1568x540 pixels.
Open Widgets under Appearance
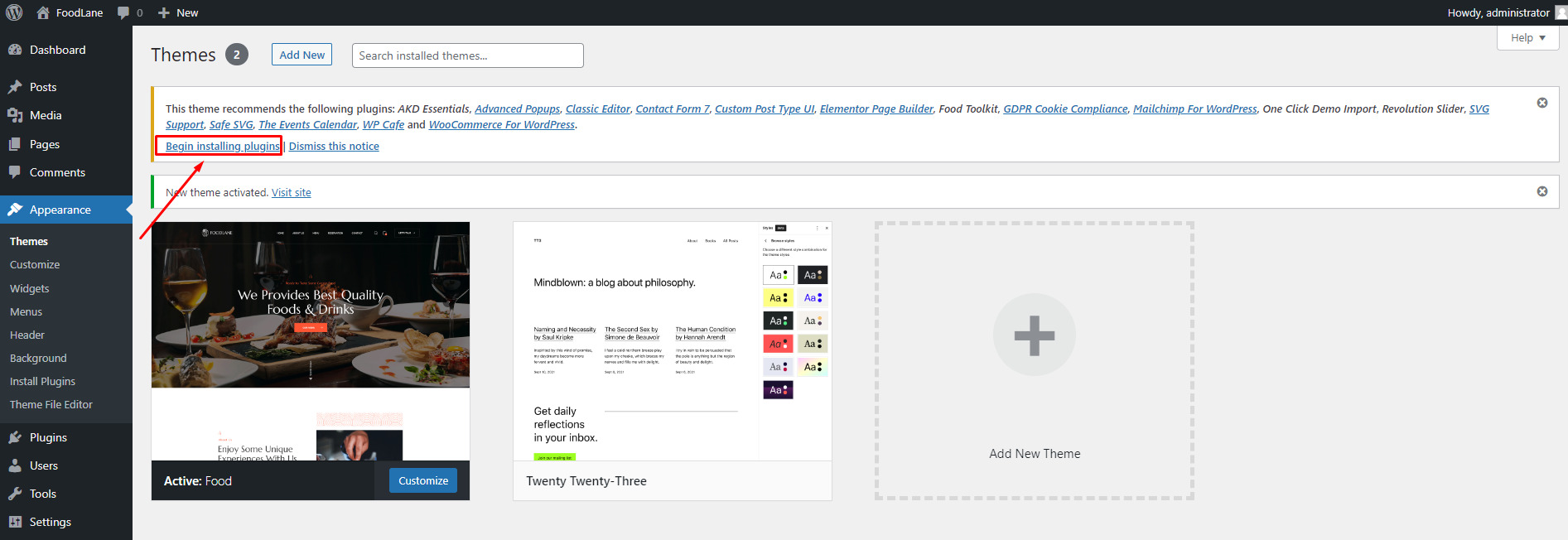30,288
